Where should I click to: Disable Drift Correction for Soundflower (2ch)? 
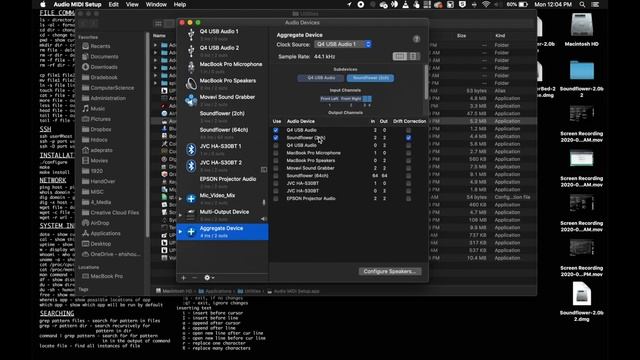(409, 138)
